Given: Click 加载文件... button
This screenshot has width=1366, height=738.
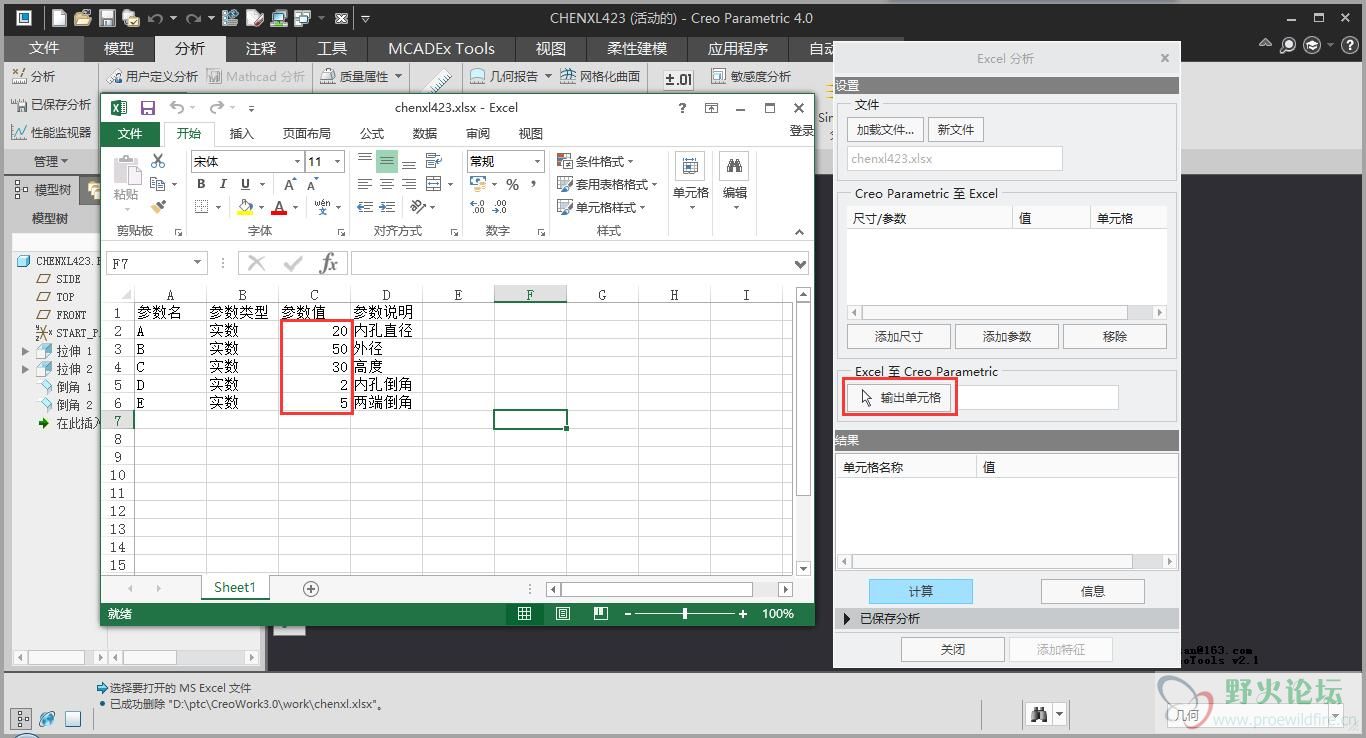Looking at the screenshot, I should click(x=885, y=130).
